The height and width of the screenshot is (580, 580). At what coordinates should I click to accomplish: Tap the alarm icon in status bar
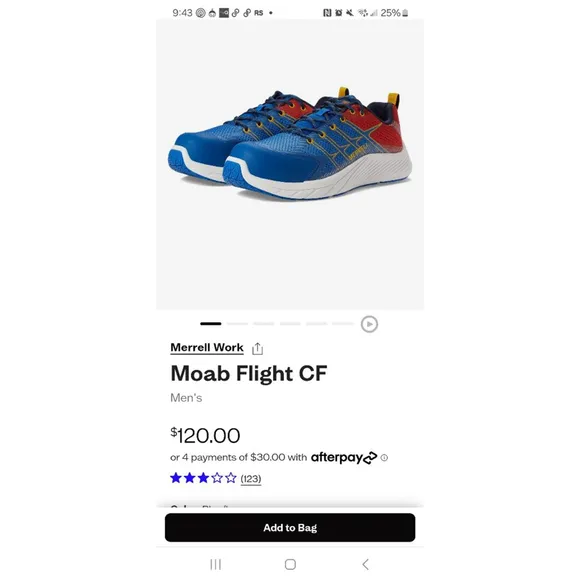tap(338, 13)
